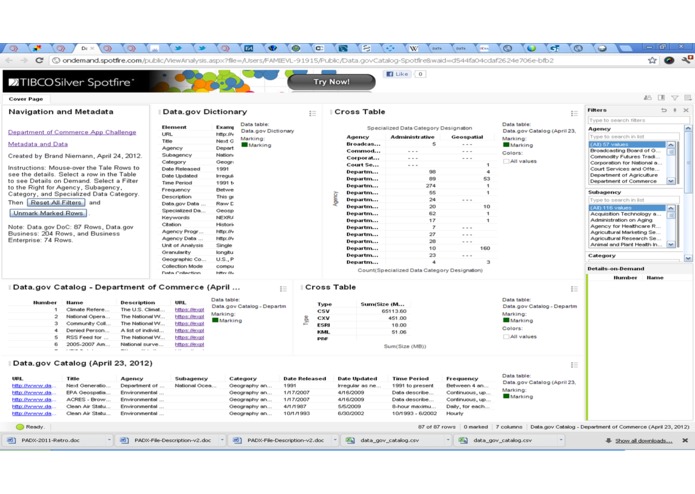Click green Marking swatch in upper Cross Table legend
This screenshot has width=695, height=494.
506,145
